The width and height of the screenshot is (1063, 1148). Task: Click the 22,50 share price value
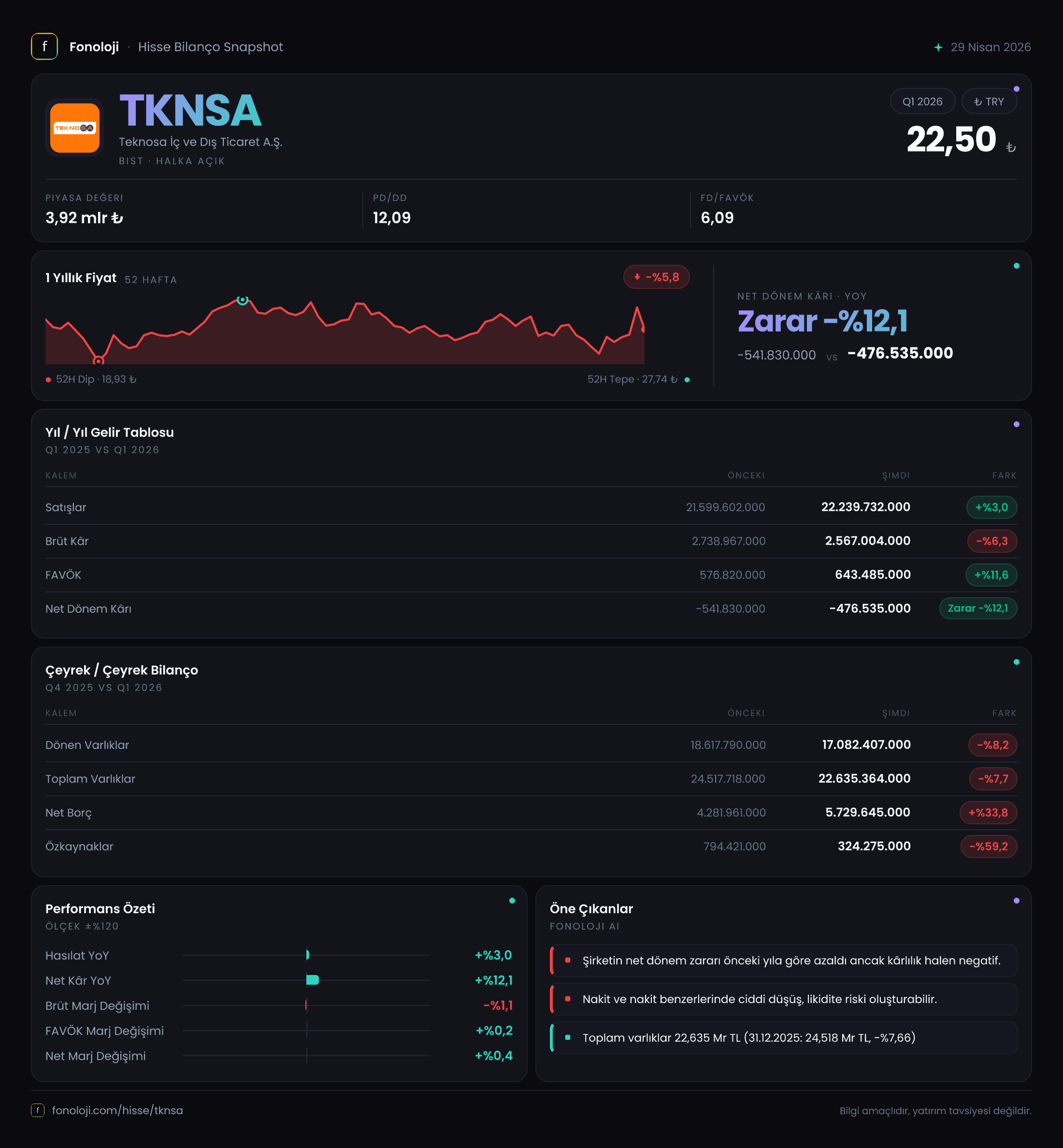[x=951, y=139]
